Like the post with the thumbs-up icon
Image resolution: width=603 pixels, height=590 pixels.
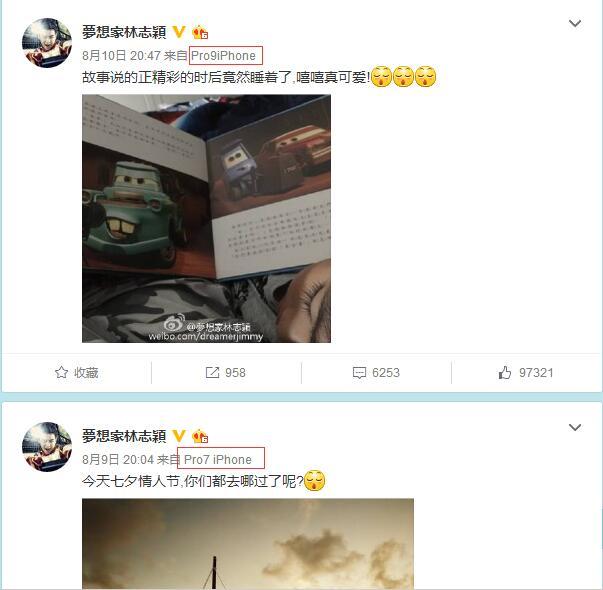pos(505,372)
